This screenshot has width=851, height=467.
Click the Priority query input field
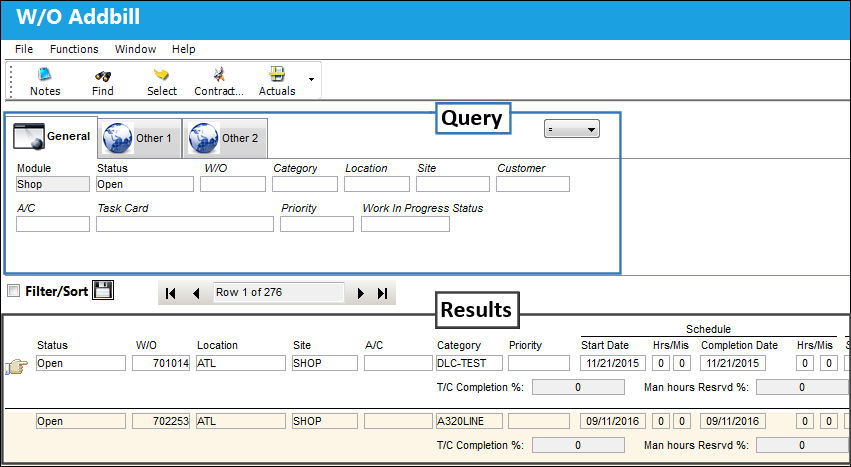point(316,224)
